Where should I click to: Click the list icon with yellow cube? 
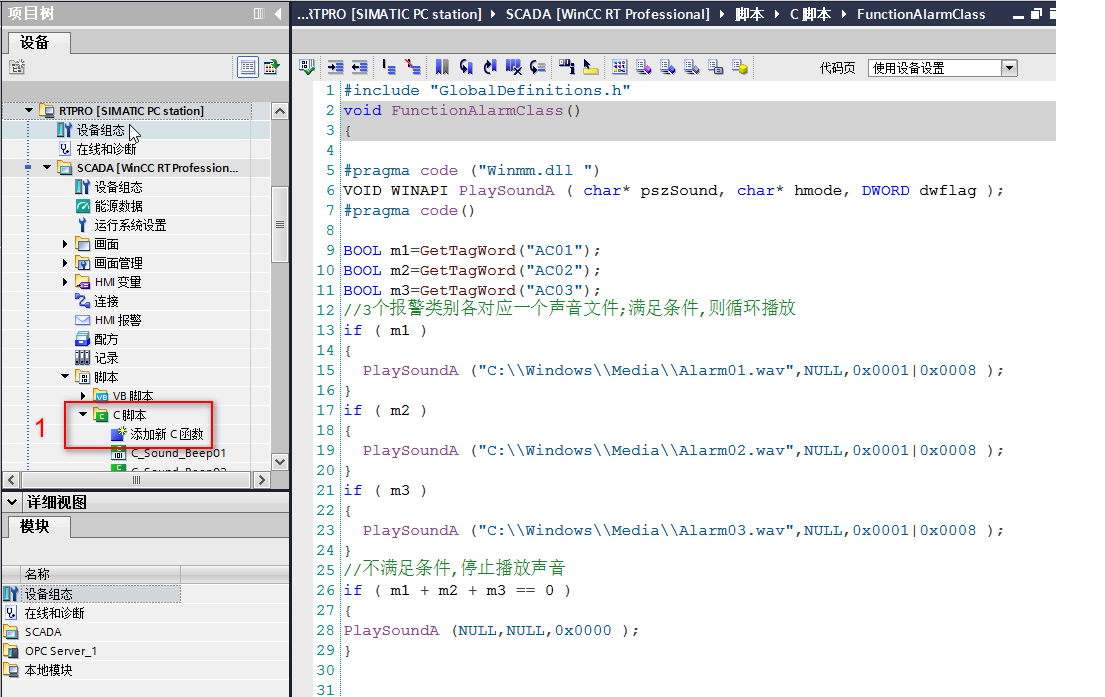(739, 67)
